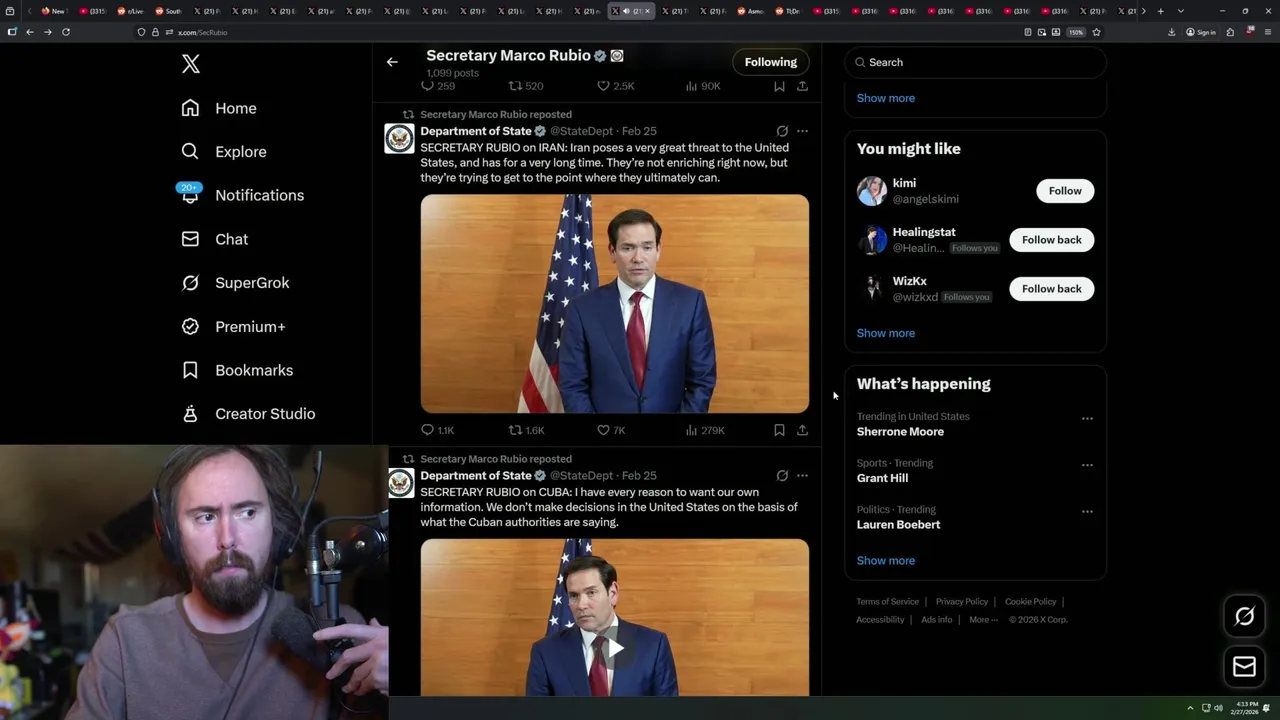Image resolution: width=1280 pixels, height=720 pixels.
Task: Click Show more under You might like
Action: (885, 333)
